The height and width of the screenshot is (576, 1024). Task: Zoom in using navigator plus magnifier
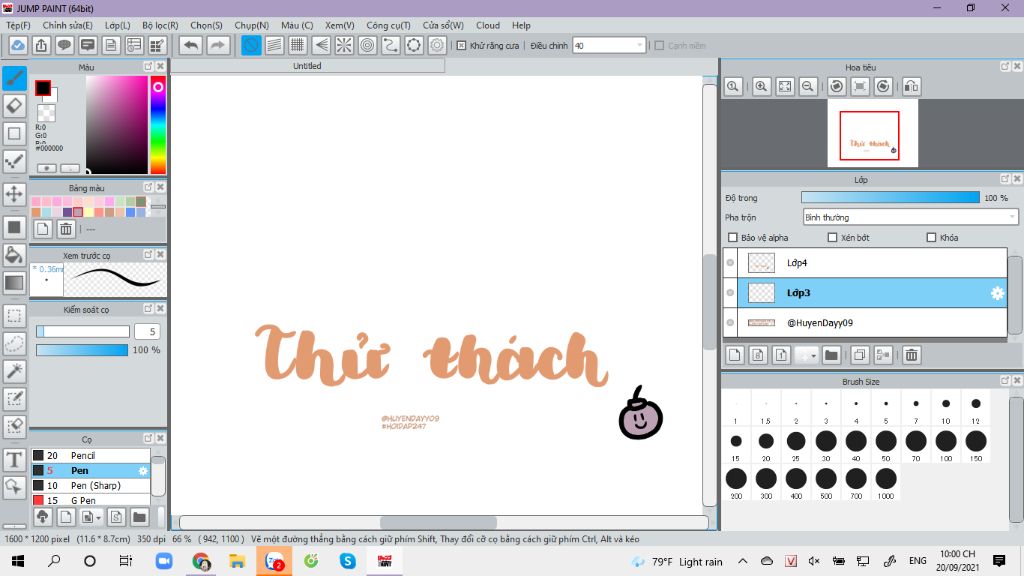click(x=761, y=86)
